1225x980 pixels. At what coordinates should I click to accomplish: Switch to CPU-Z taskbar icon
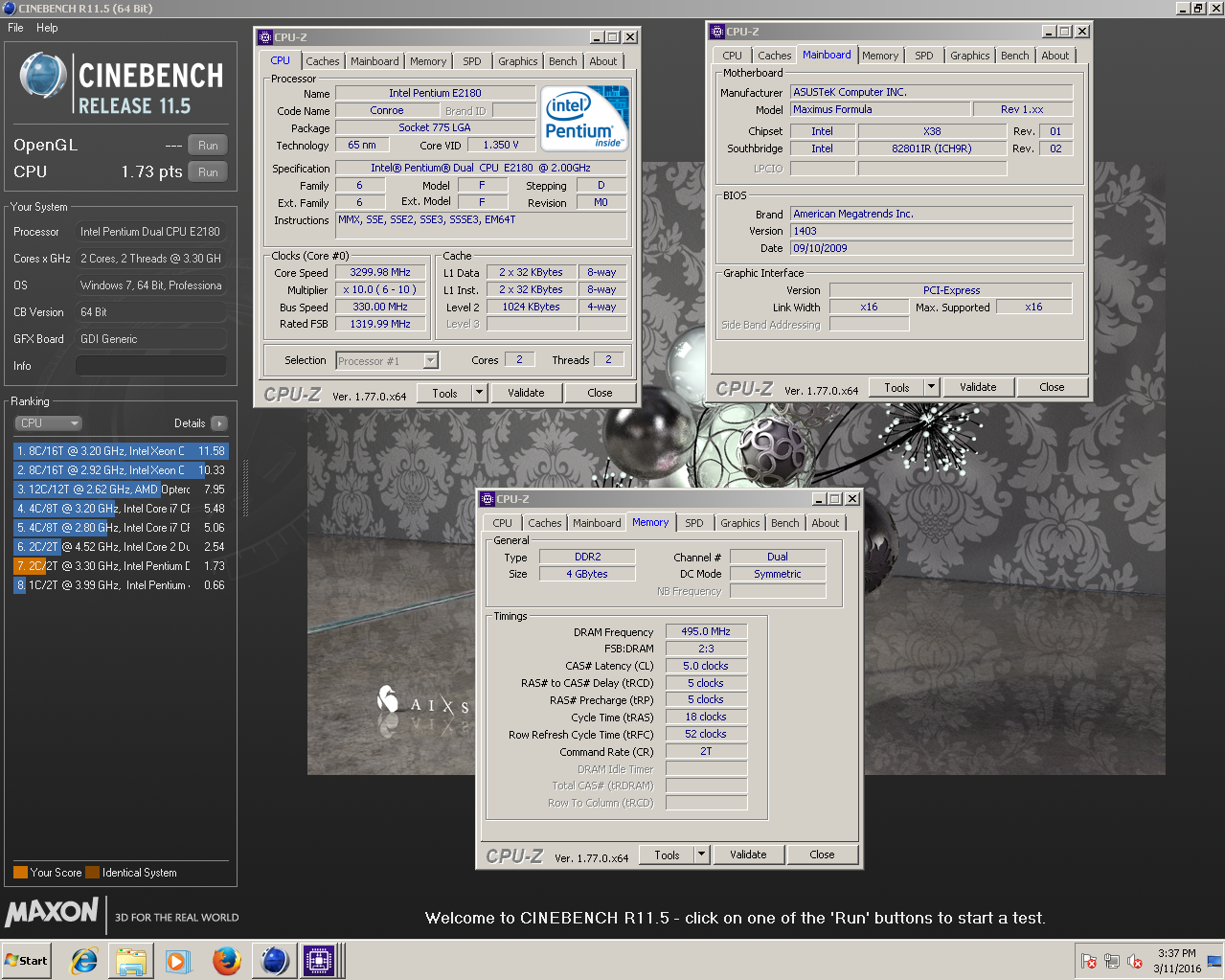coord(320,960)
